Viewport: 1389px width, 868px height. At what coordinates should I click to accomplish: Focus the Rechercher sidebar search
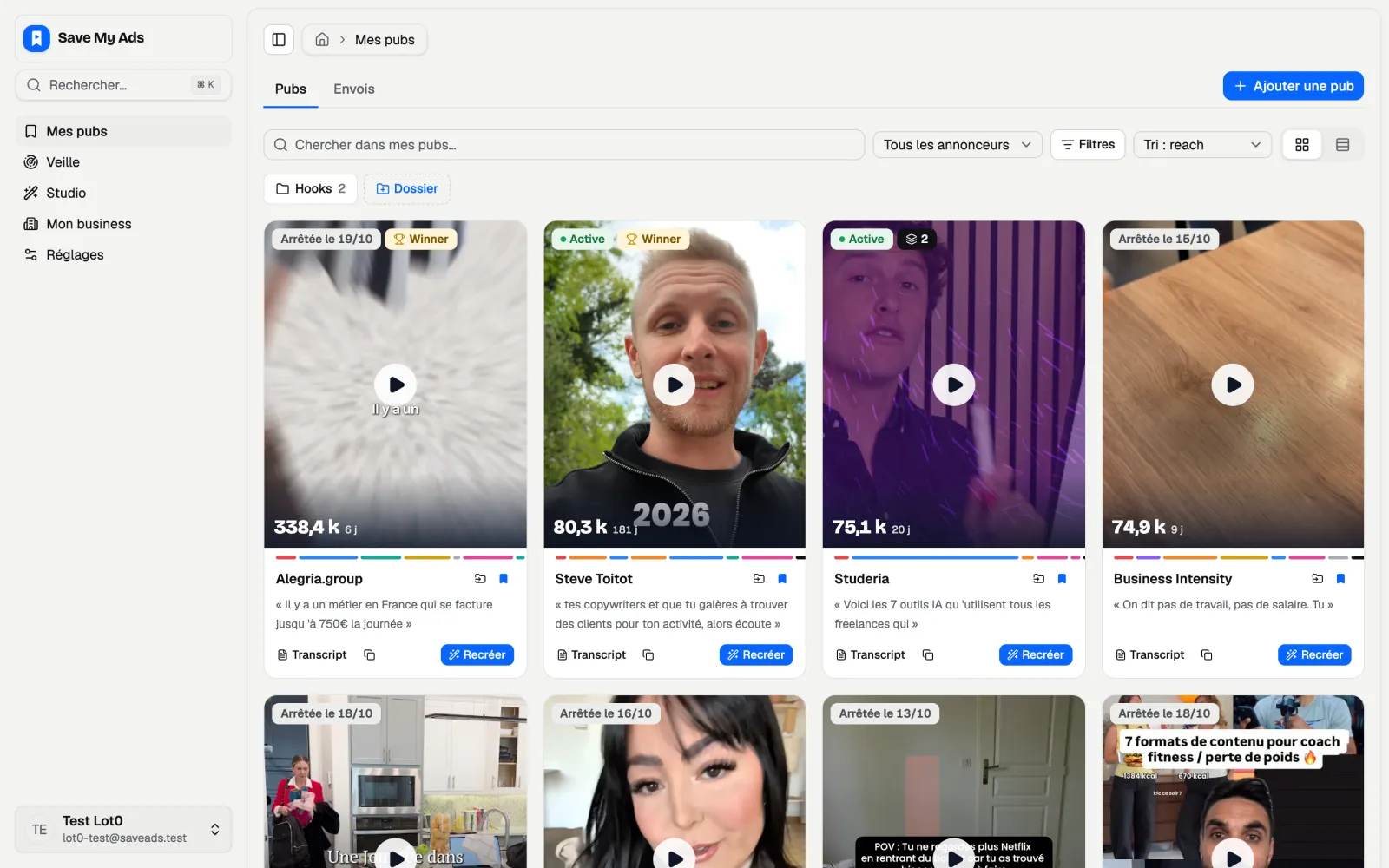pos(123,85)
